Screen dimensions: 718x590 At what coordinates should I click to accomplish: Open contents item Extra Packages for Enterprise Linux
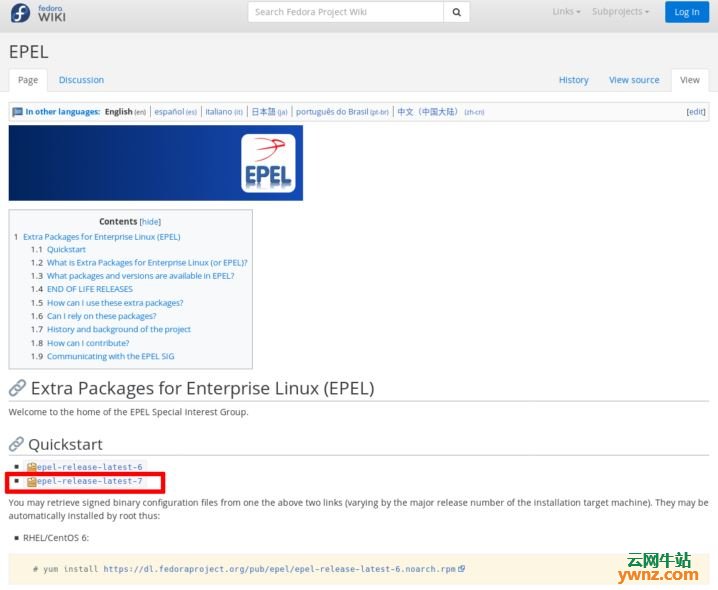click(102, 237)
